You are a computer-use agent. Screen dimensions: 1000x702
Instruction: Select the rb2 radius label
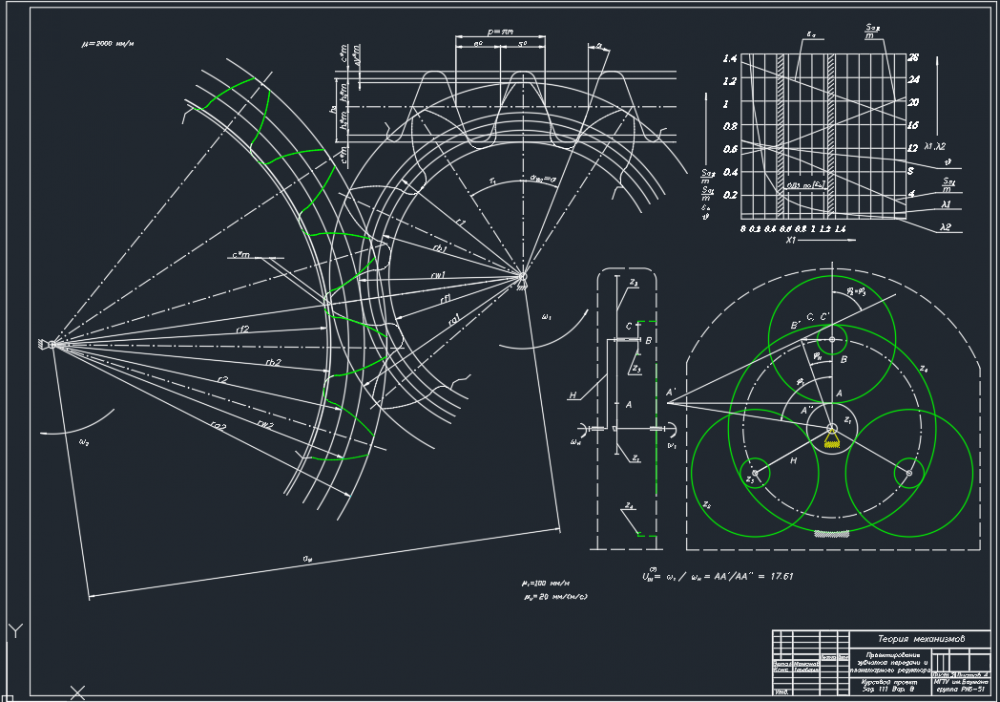(272, 361)
